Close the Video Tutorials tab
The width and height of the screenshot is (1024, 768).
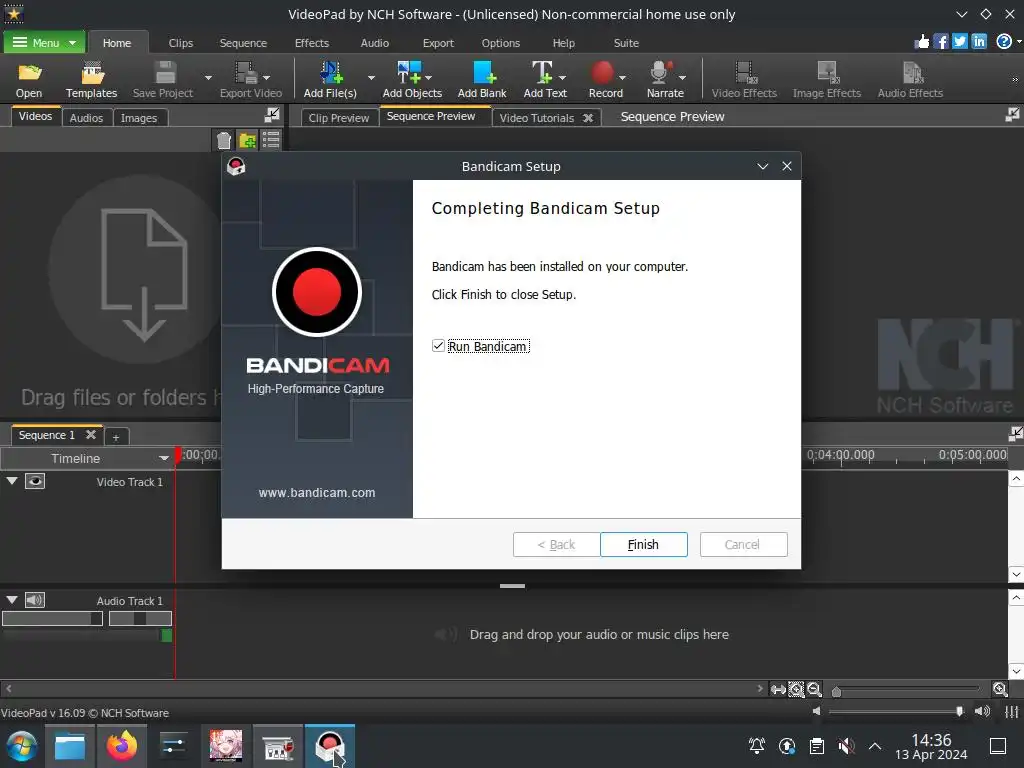click(587, 118)
